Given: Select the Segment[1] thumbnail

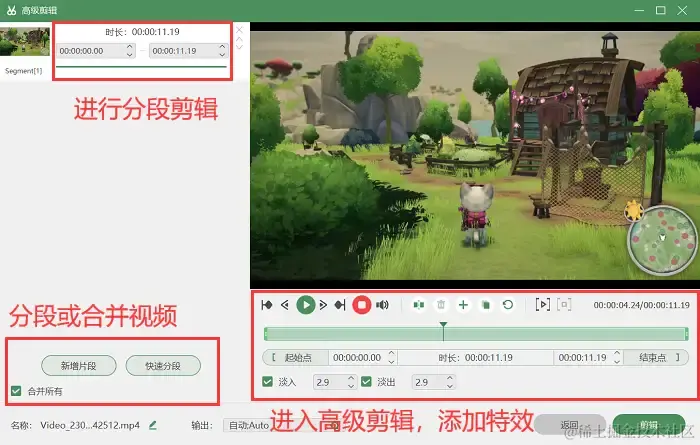Looking at the screenshot, I should (25, 42).
